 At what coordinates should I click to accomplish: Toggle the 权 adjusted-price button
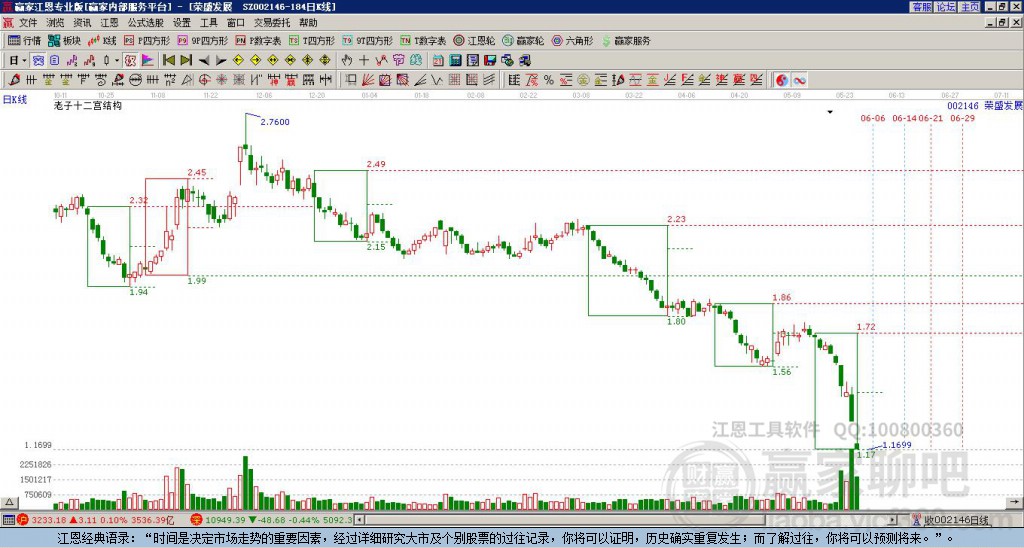pyautogui.click(x=130, y=61)
